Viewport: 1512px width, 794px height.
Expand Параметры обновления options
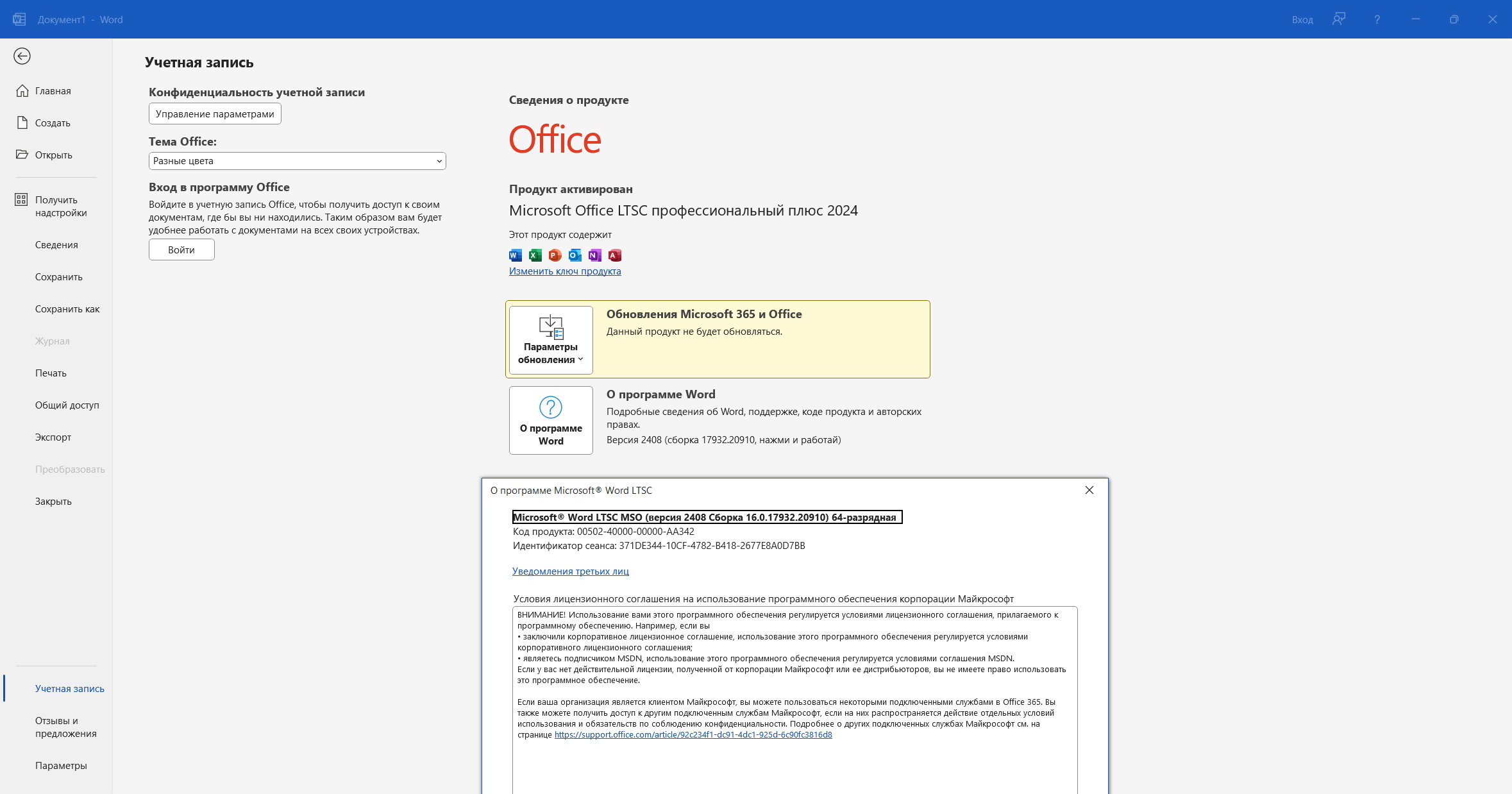[551, 340]
